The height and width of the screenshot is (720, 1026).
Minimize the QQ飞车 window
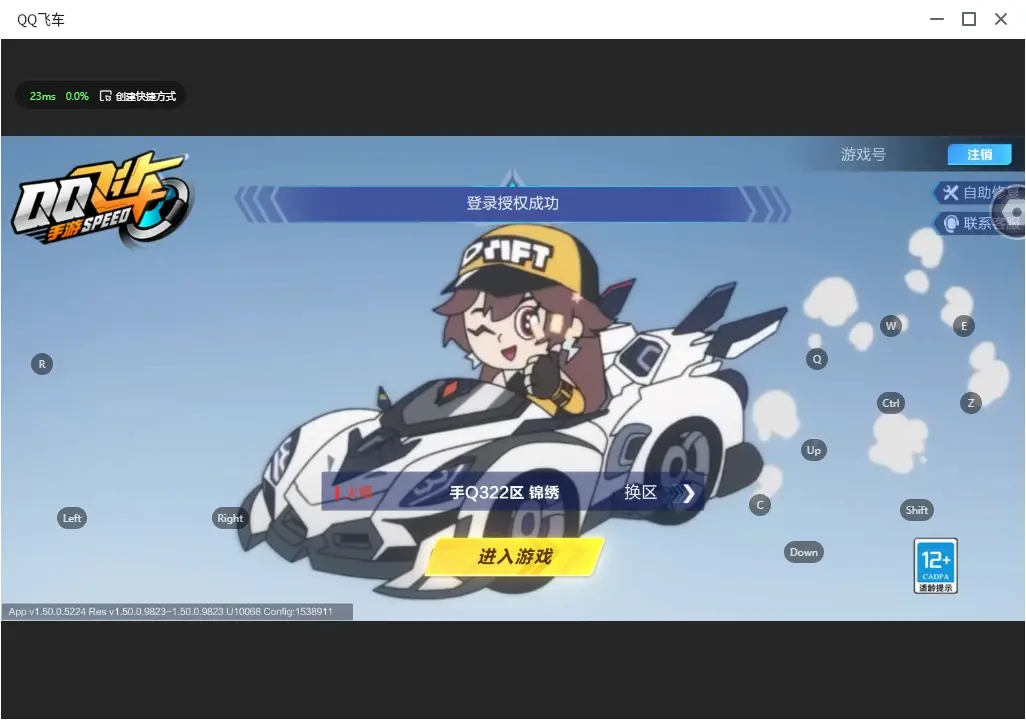pos(936,20)
